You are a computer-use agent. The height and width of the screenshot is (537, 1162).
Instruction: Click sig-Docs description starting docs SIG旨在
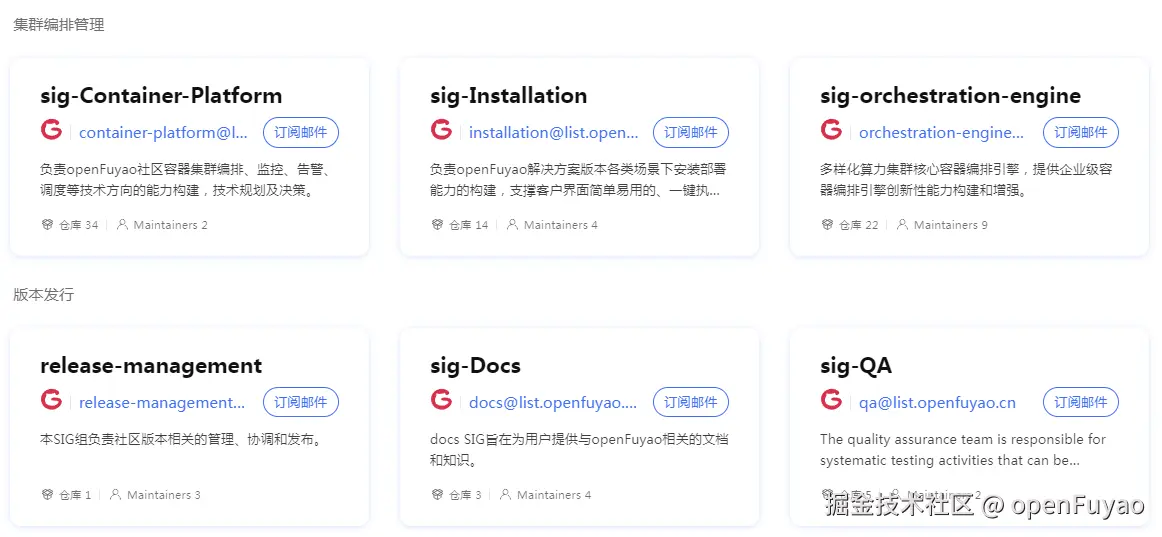tap(580, 450)
